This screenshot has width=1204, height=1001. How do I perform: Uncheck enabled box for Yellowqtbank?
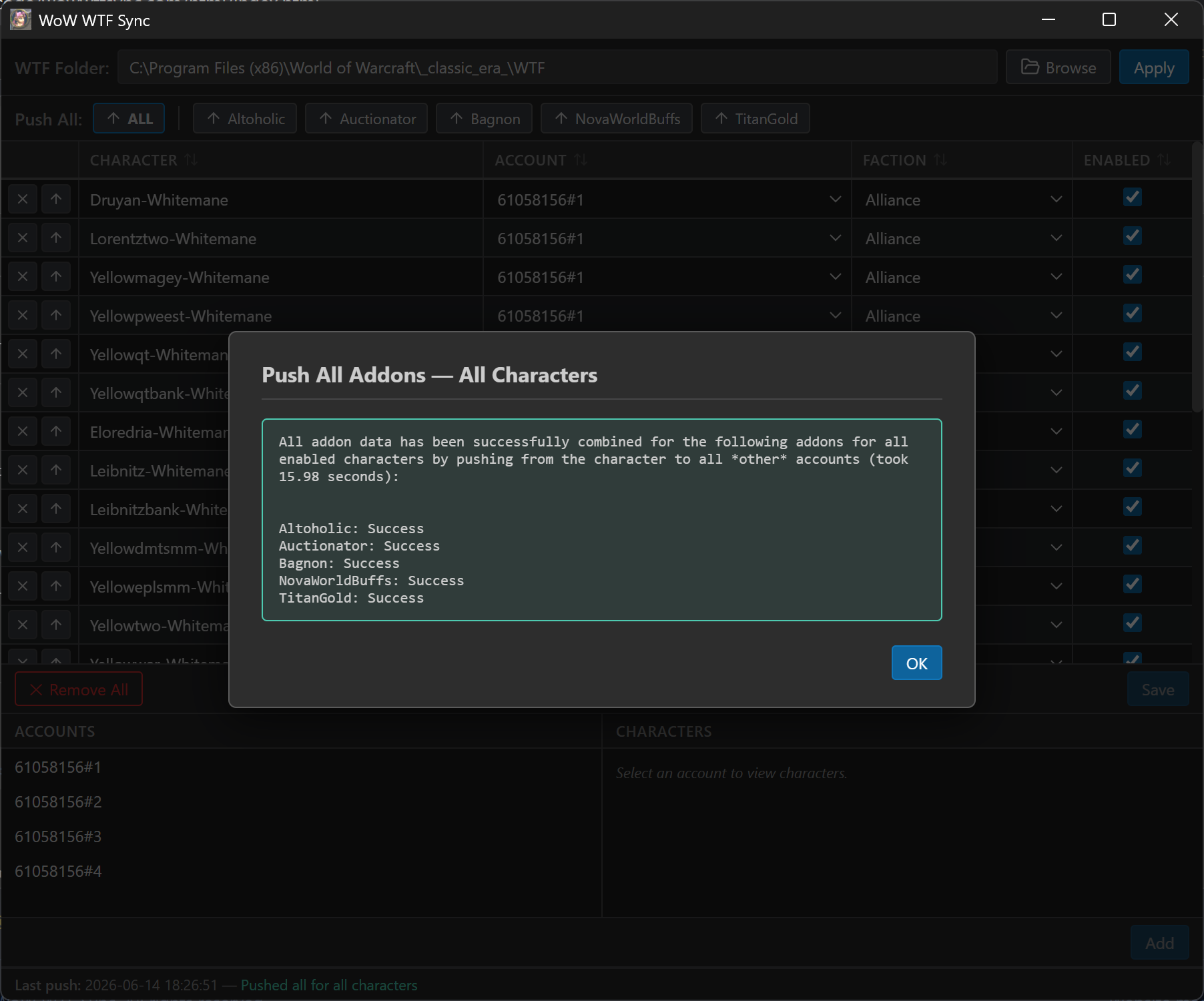pyautogui.click(x=1133, y=391)
